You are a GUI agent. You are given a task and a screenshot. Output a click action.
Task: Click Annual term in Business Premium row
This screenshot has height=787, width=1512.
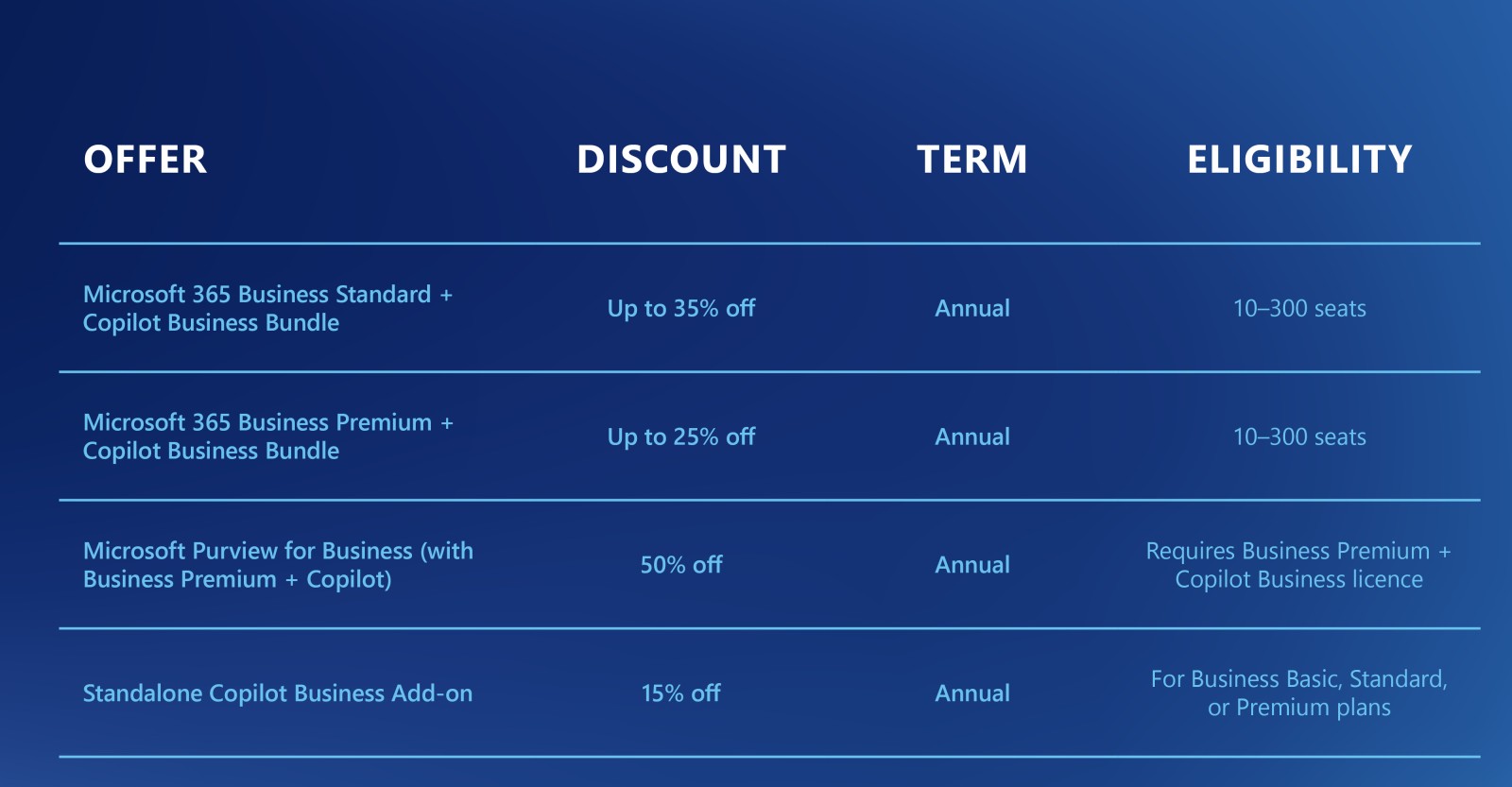[972, 436]
